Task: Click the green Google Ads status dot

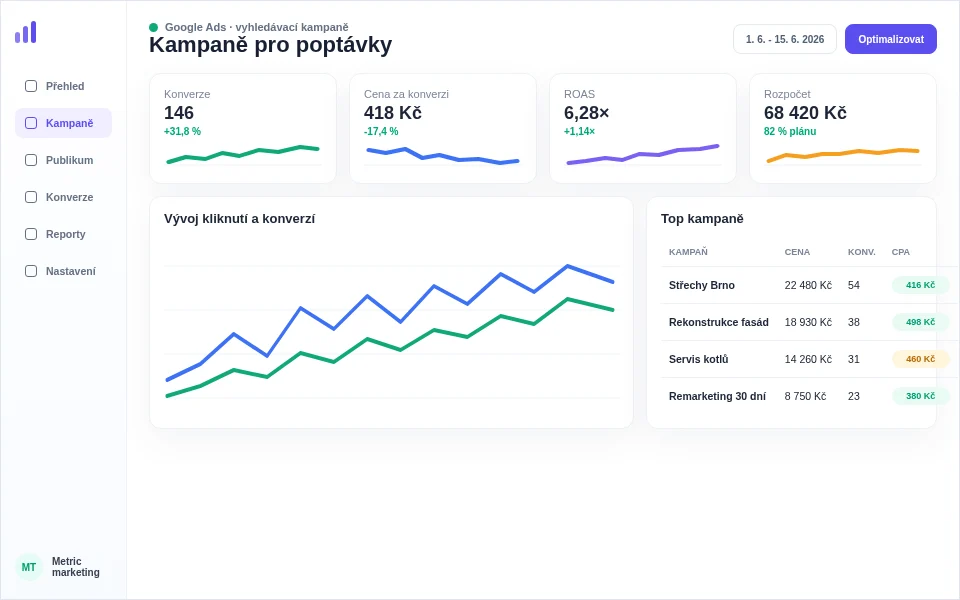Action: (x=154, y=28)
